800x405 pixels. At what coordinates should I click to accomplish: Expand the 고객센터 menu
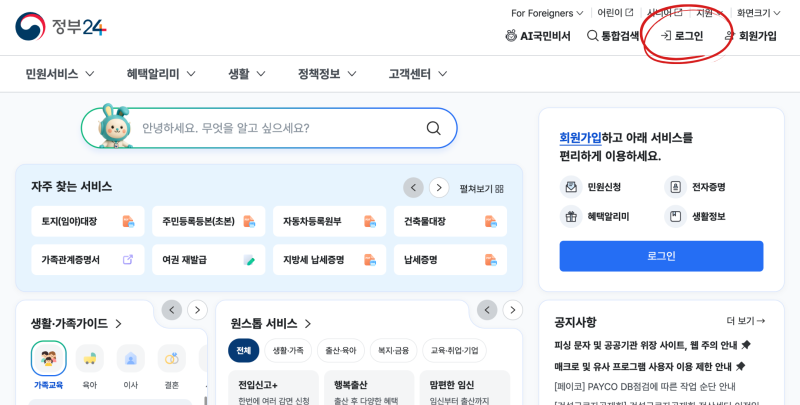(417, 74)
